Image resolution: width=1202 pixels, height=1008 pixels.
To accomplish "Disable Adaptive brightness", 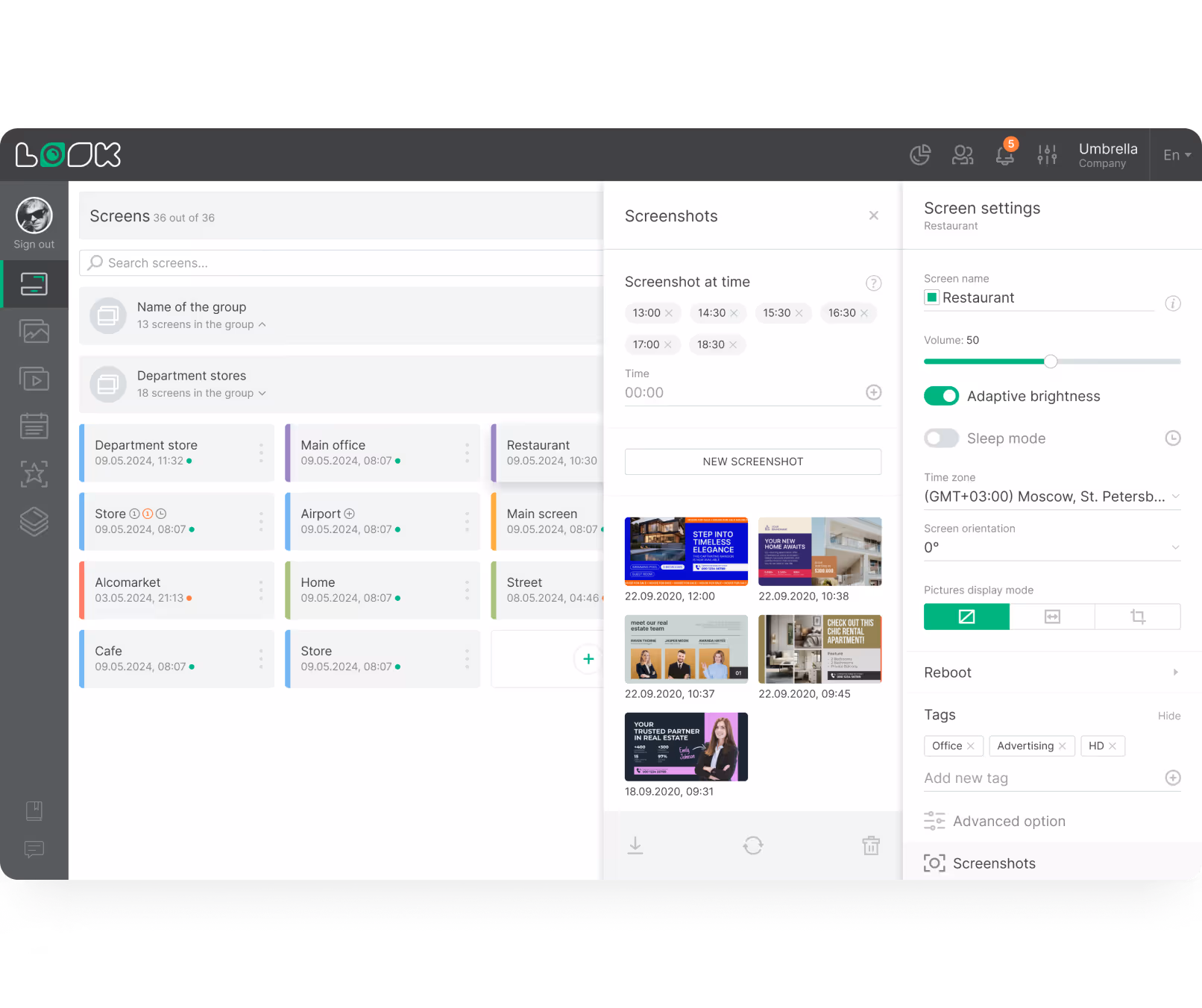I will point(942,396).
